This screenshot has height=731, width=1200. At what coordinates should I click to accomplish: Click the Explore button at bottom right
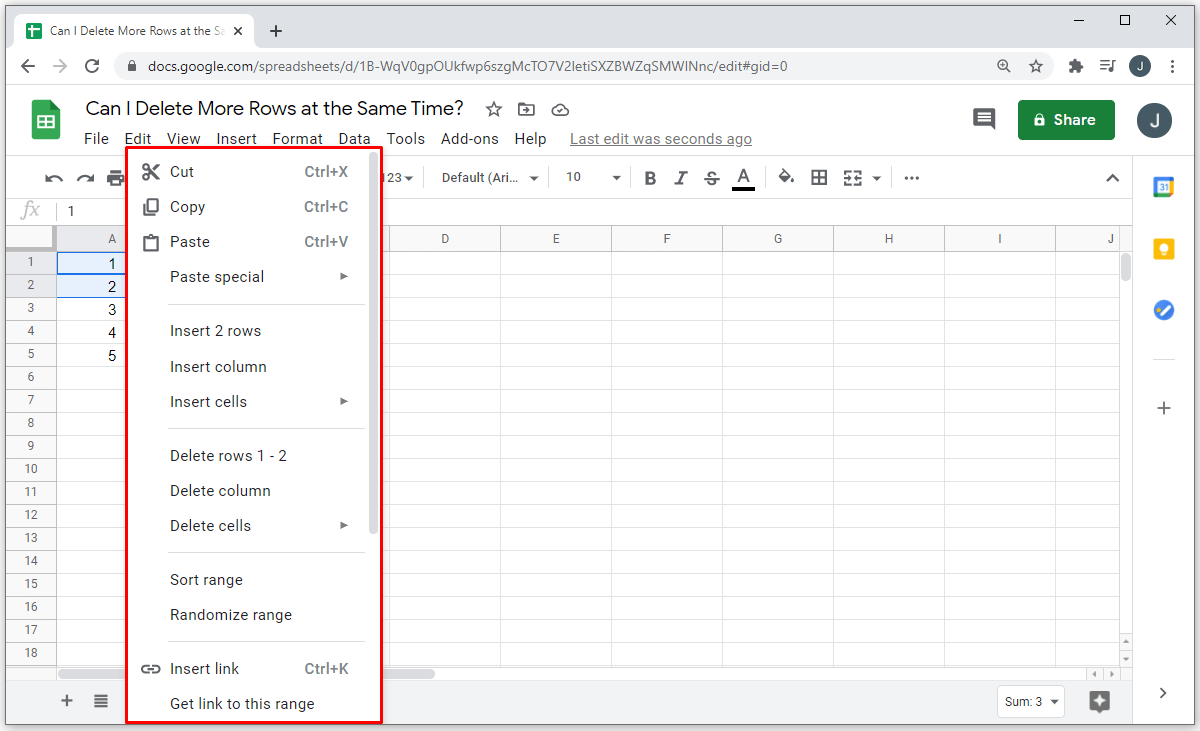coord(1099,701)
